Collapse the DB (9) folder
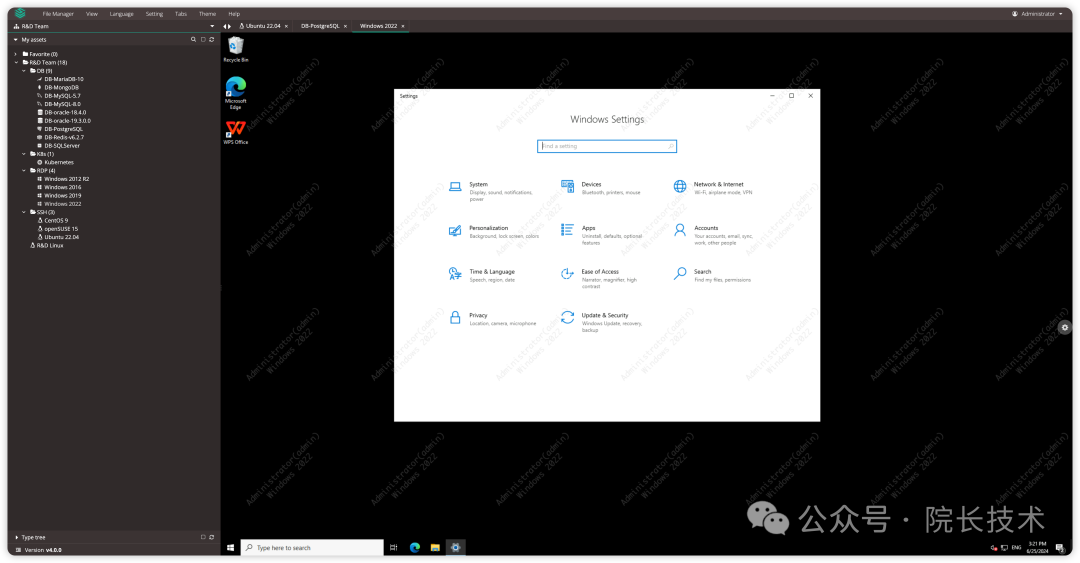Image resolution: width=1080 pixels, height=563 pixels. pos(23,70)
